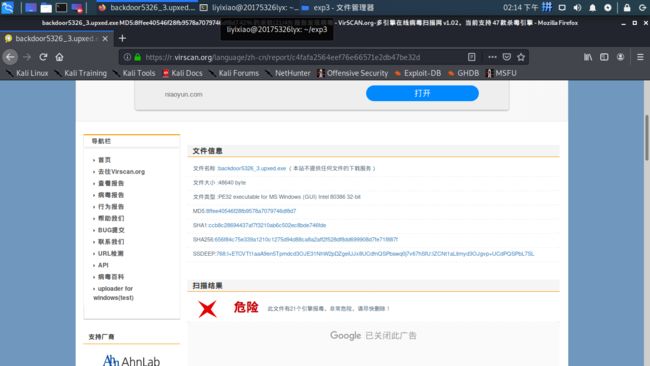Bookmark this page with the star icon
Screen dimensions: 650x366
coord(521,57)
